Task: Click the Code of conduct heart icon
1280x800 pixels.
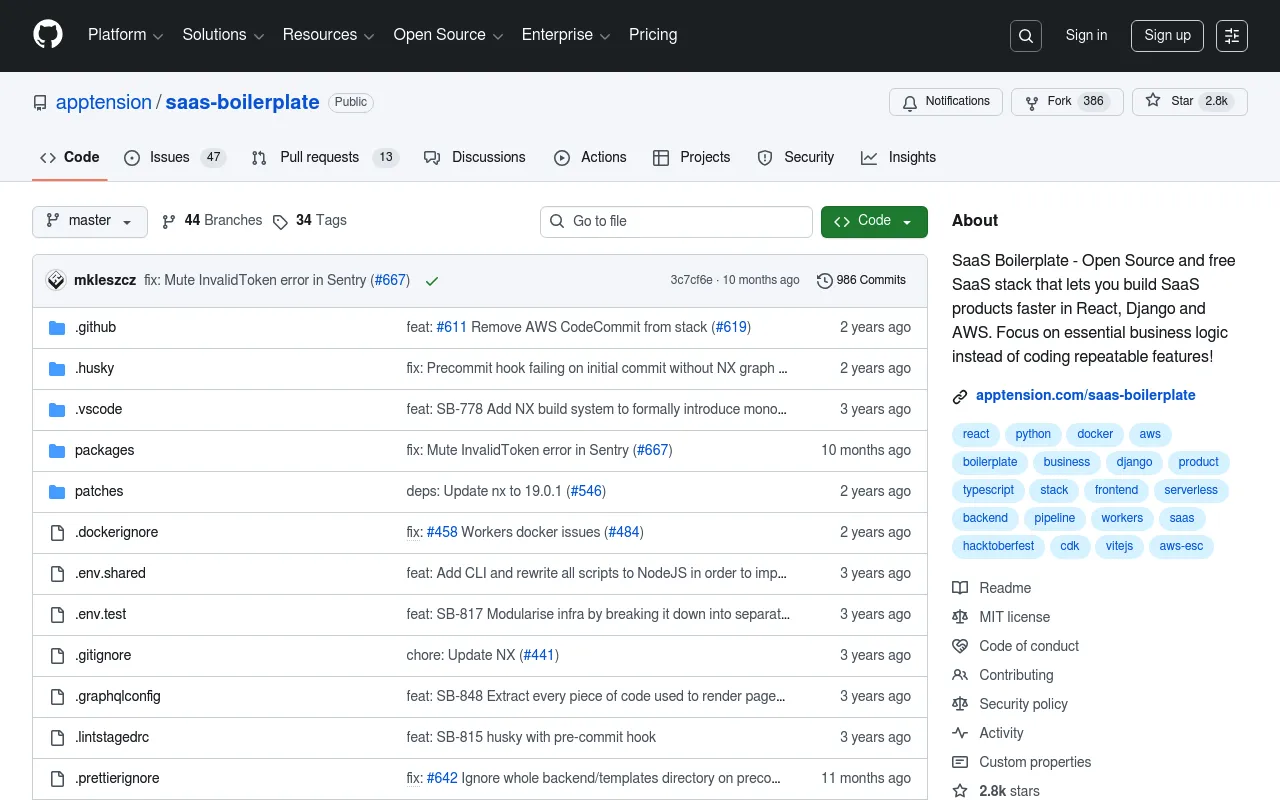Action: tap(960, 646)
